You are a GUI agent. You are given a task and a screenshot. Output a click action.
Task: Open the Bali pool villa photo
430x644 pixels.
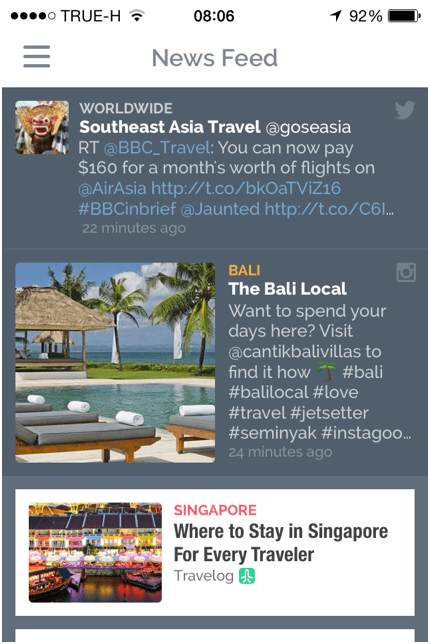[x=115, y=363]
